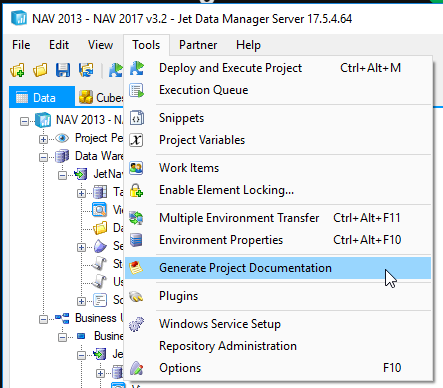
Task: Click the Element Locking padlock icon
Action: pyautogui.click(x=136, y=190)
